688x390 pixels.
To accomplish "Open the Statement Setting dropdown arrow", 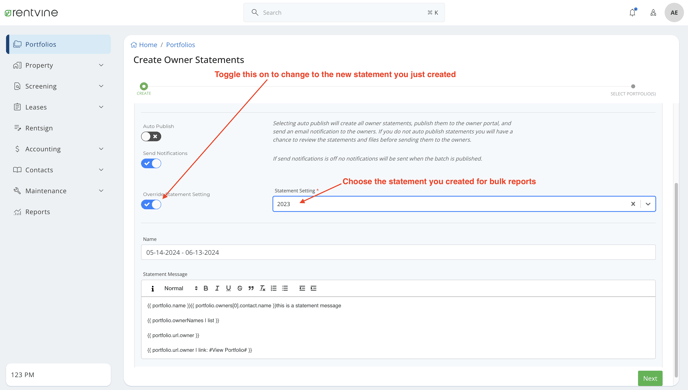I will [x=648, y=204].
